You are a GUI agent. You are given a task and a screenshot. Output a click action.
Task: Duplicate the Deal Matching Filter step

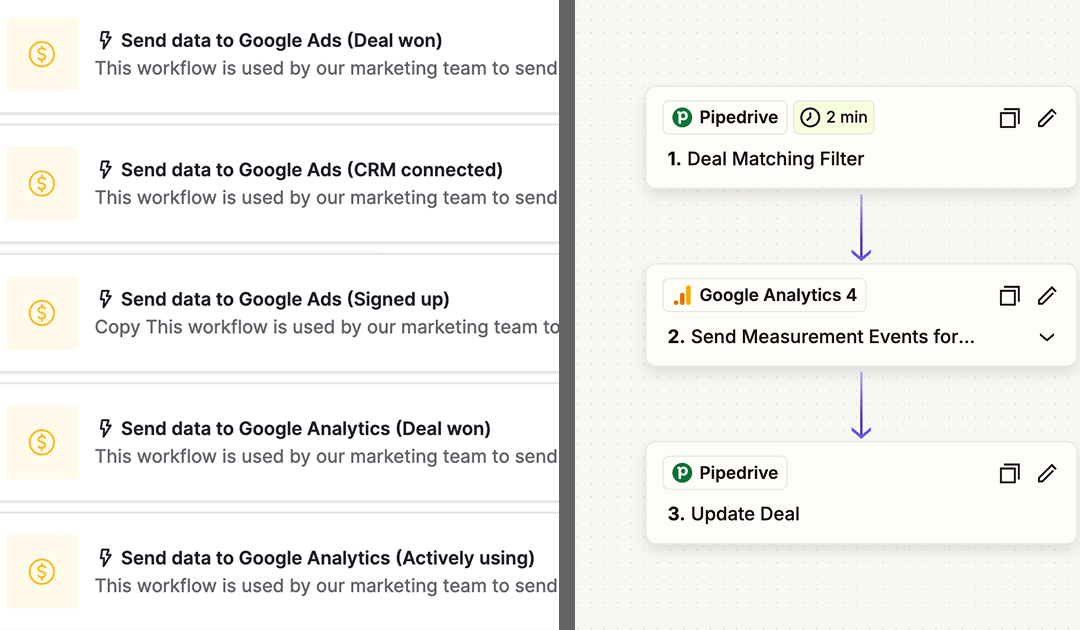point(1009,118)
